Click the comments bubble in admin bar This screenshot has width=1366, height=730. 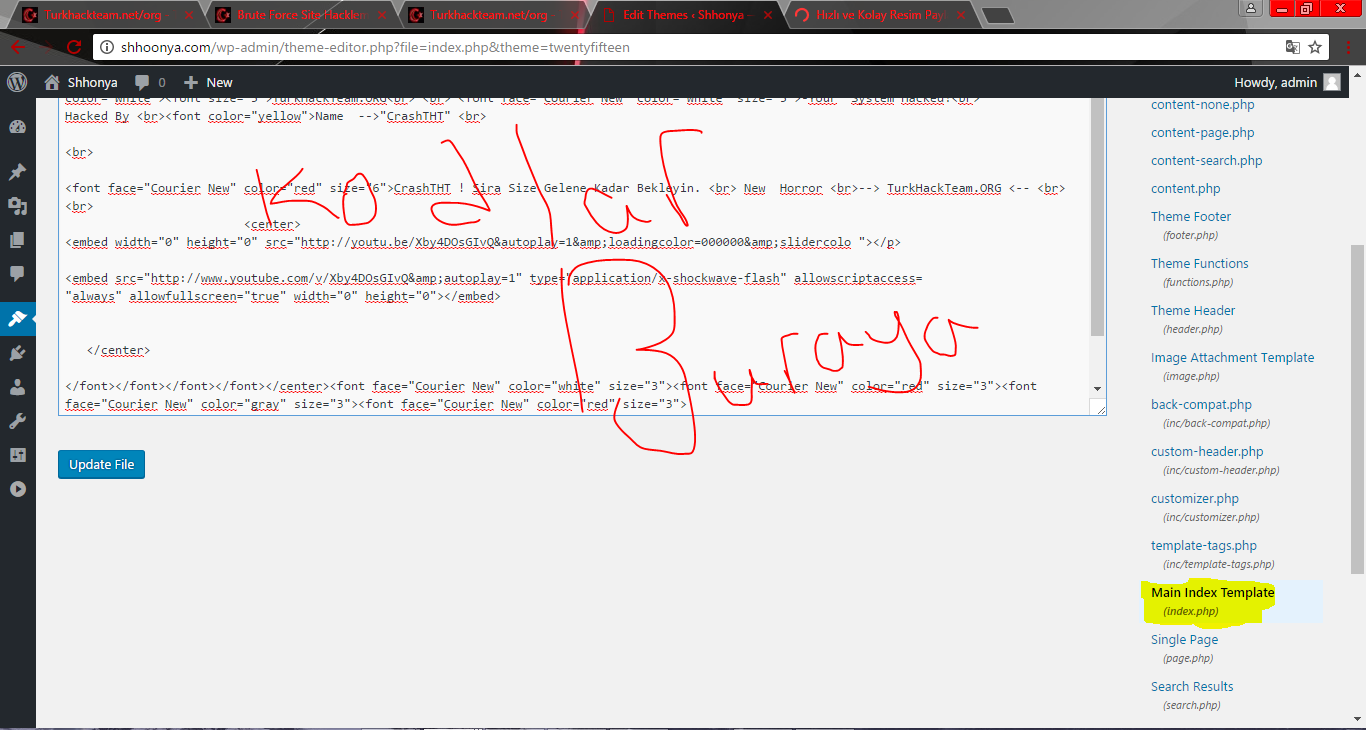pos(150,82)
